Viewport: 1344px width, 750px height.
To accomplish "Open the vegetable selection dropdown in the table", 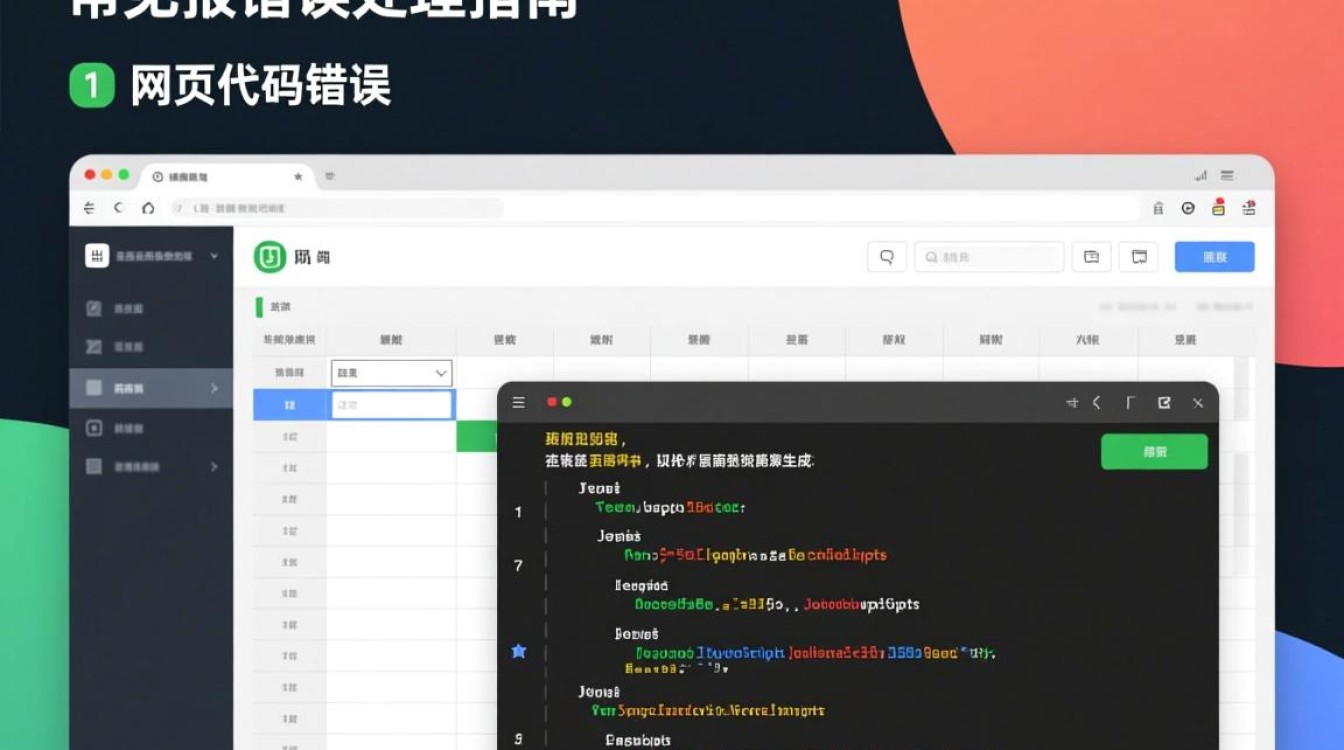I will click(x=390, y=372).
